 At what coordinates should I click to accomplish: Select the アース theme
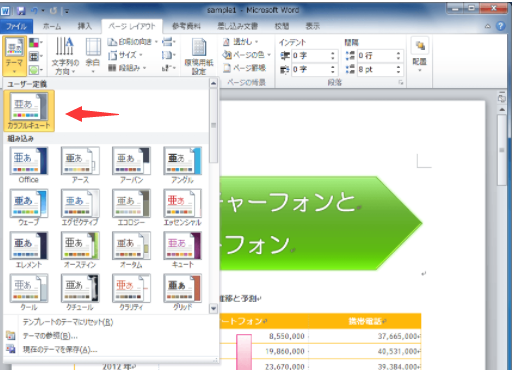point(80,166)
